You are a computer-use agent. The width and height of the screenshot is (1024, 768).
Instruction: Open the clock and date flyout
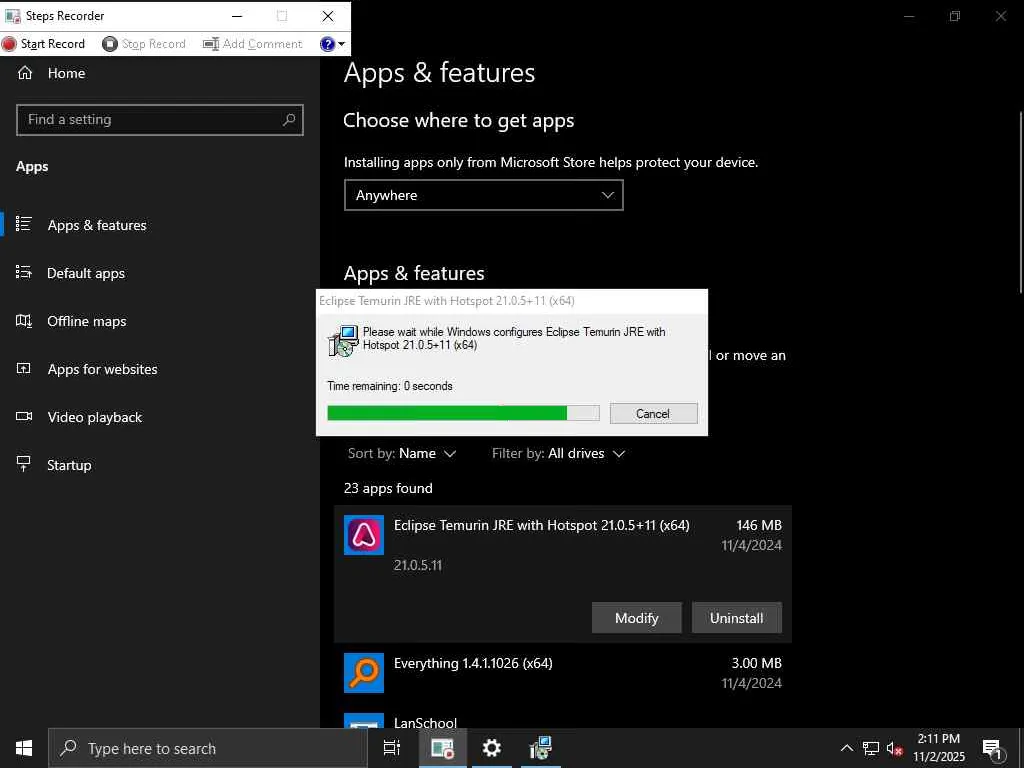(938, 748)
